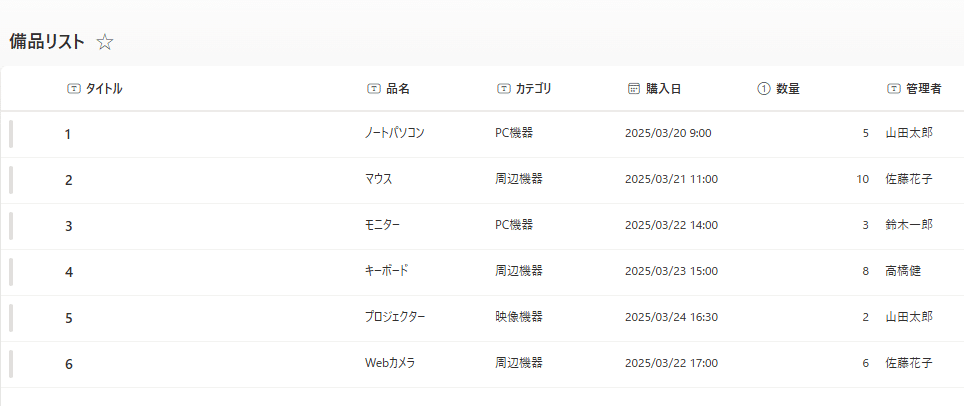The height and width of the screenshot is (406, 964).
Task: Select row 3 using its left edge bar
Action: (11, 226)
